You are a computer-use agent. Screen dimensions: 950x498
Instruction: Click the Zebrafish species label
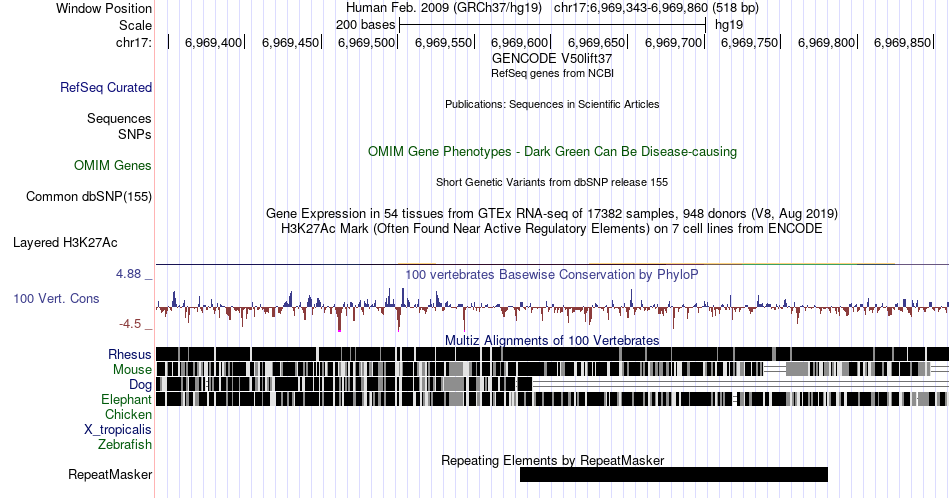(x=125, y=444)
